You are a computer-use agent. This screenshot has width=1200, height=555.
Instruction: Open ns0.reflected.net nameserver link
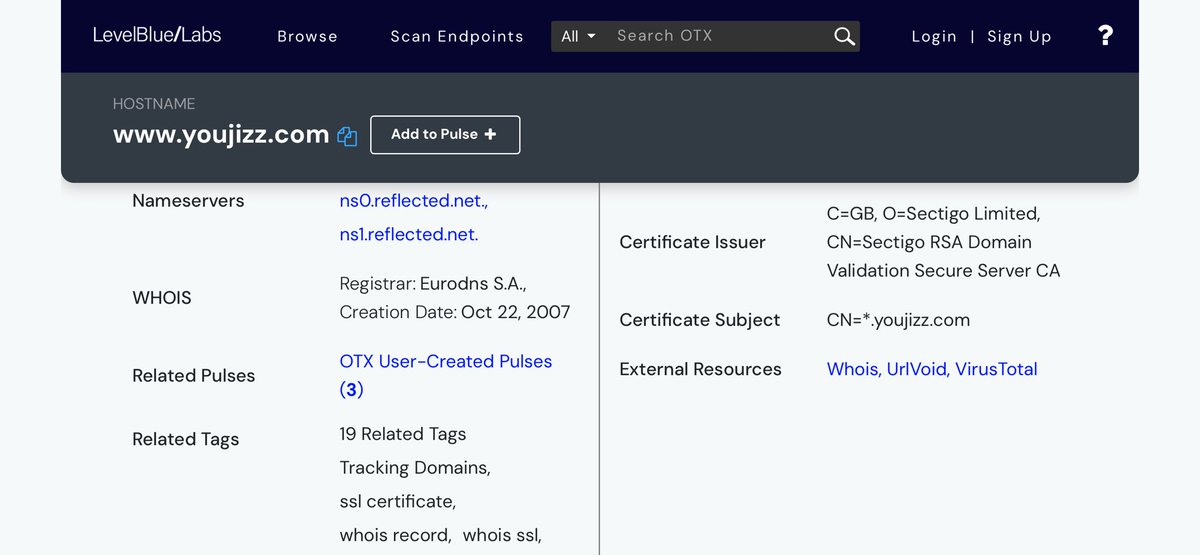[x=413, y=201]
